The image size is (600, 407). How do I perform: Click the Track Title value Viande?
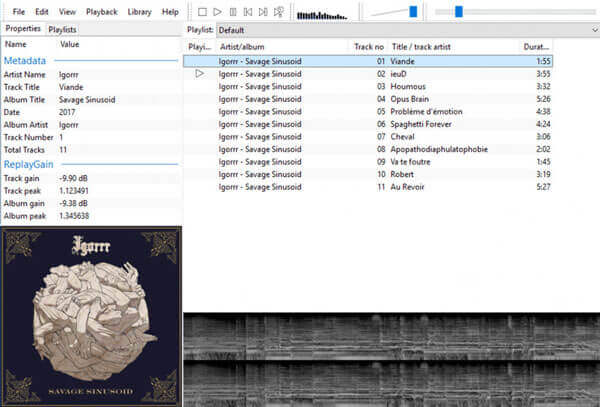[x=71, y=87]
